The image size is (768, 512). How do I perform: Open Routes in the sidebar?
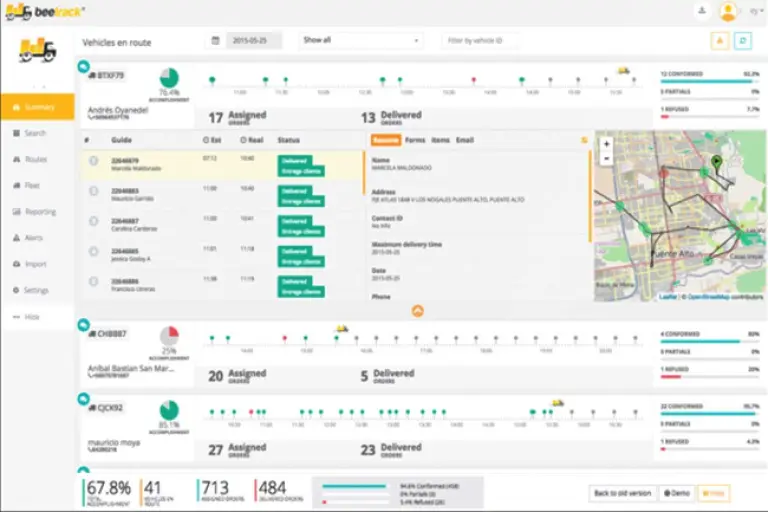[36, 159]
